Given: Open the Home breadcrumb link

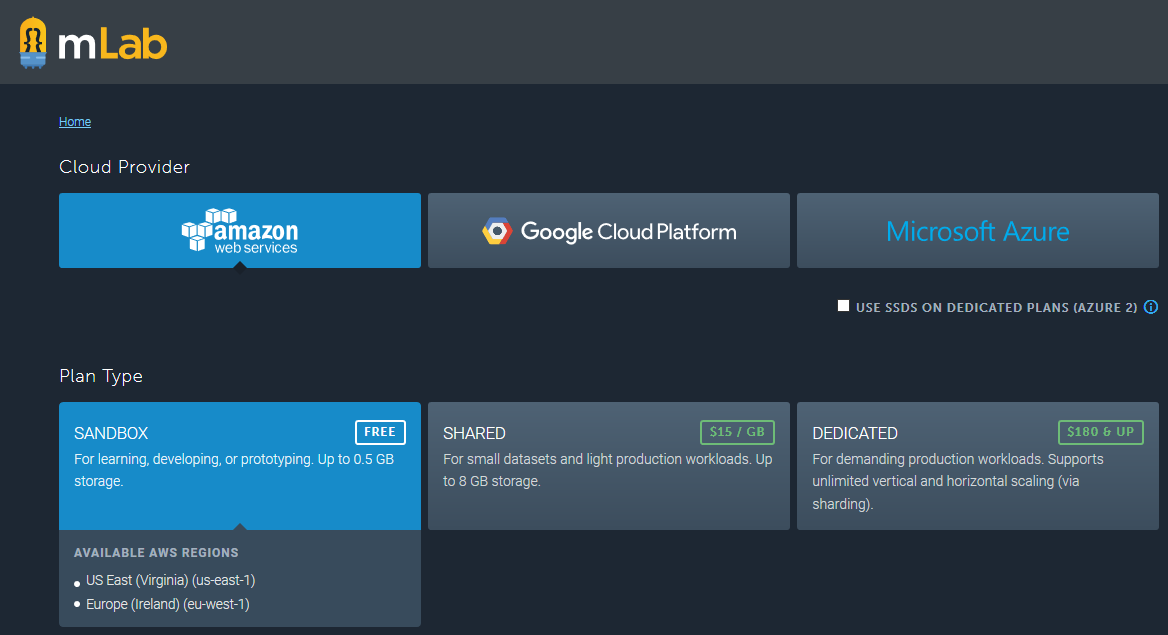Looking at the screenshot, I should [x=74, y=121].
